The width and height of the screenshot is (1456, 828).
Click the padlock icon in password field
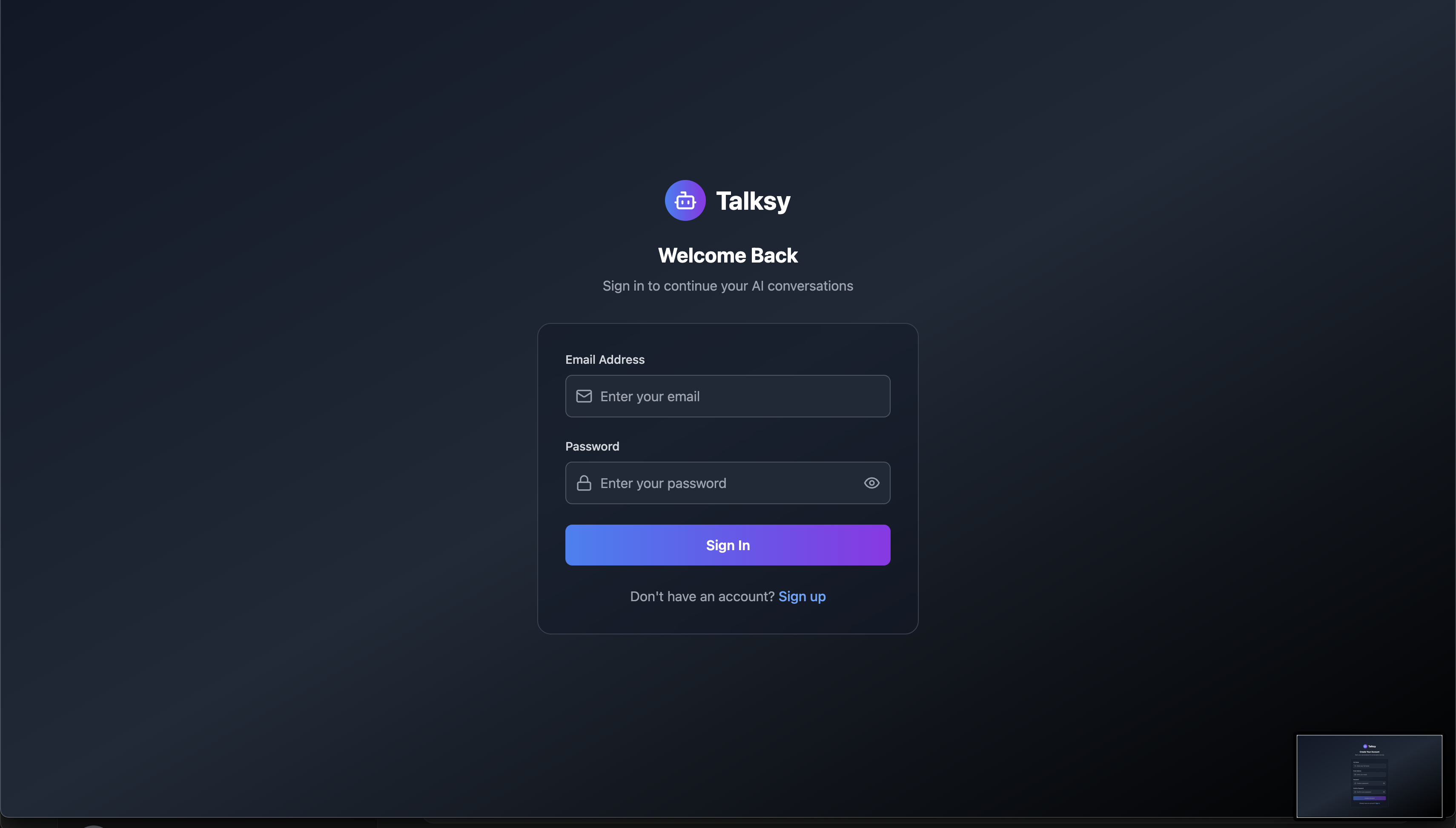(x=584, y=483)
